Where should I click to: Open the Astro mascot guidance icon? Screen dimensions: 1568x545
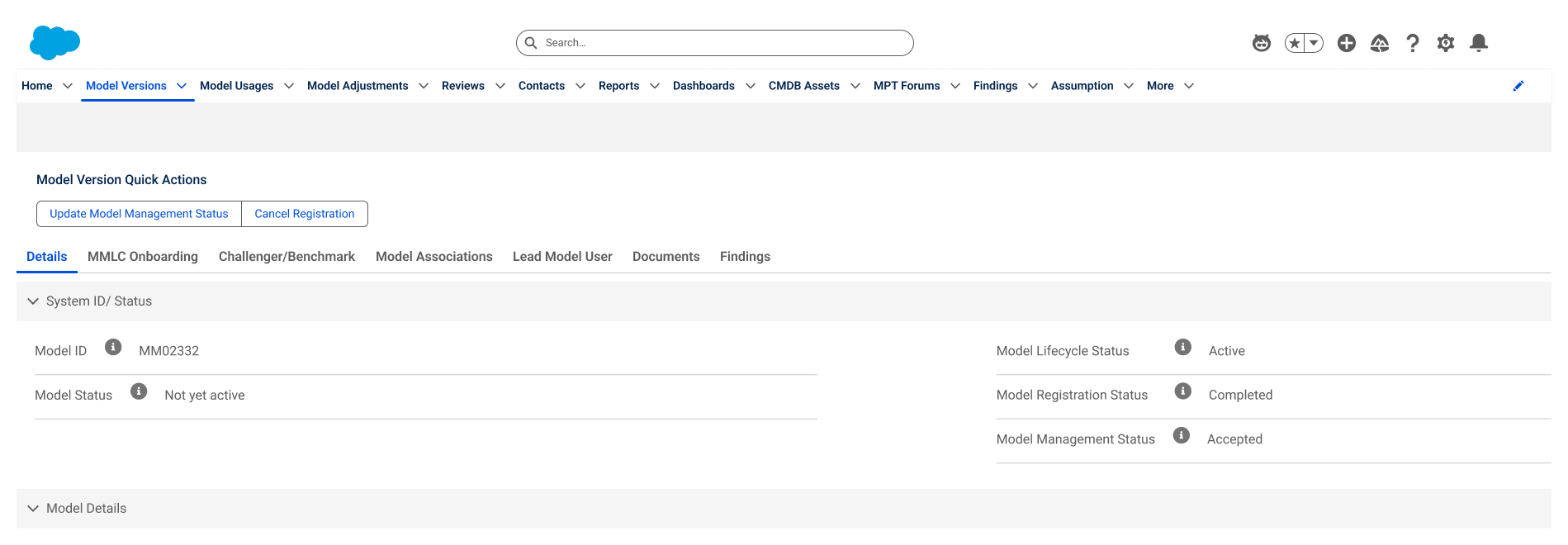(1261, 43)
